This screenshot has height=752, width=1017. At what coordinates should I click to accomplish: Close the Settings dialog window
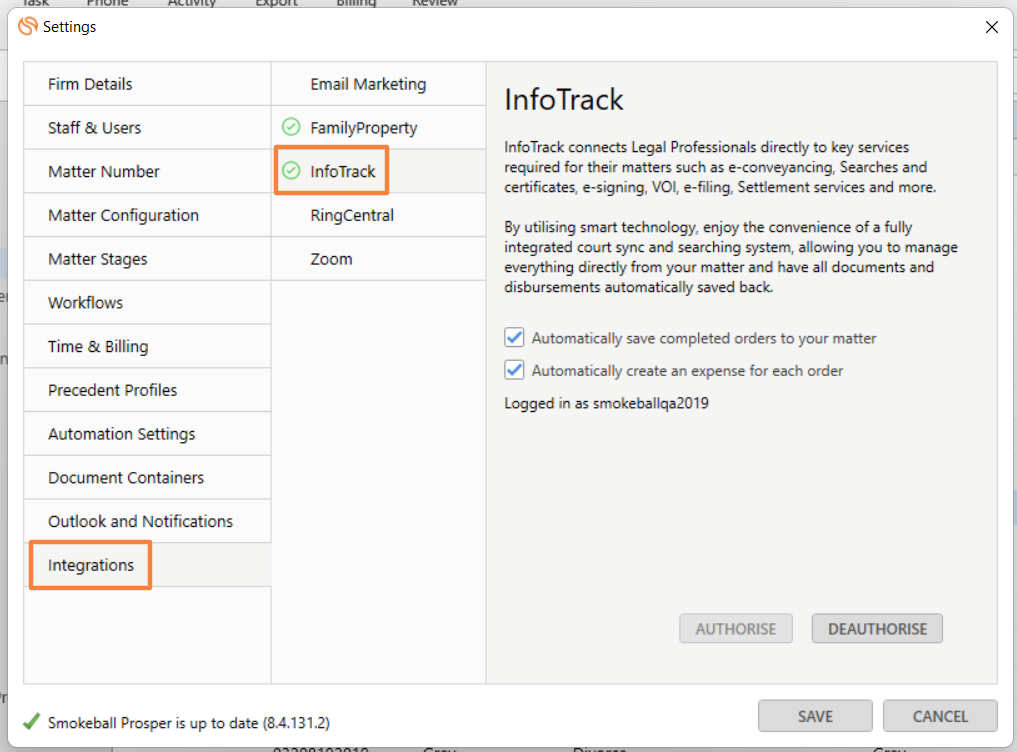coord(991,27)
